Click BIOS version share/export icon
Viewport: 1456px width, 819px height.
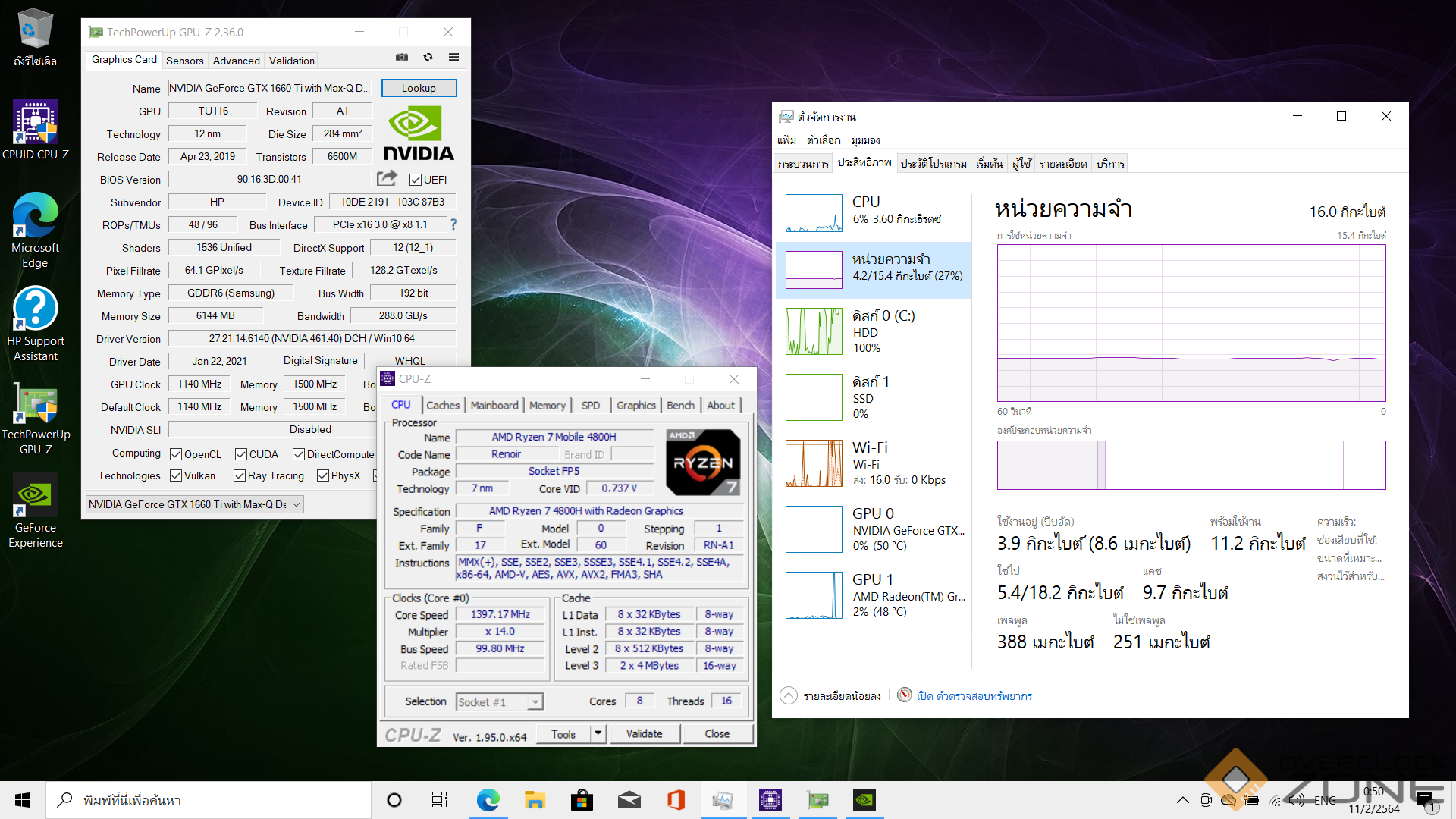[x=387, y=178]
